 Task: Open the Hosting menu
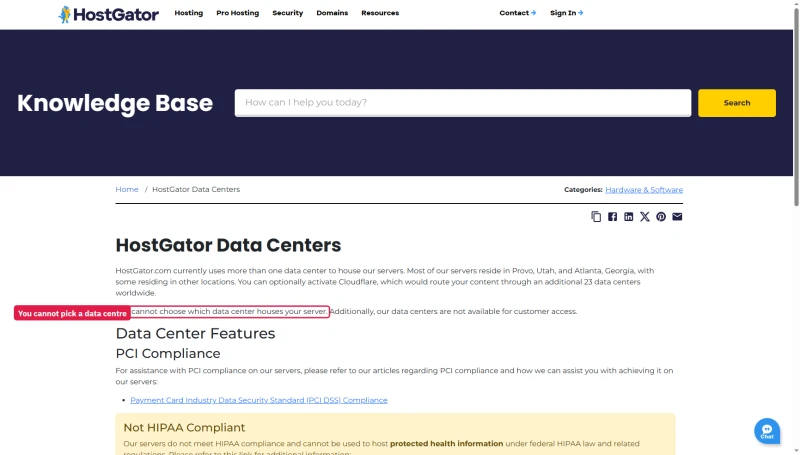[x=189, y=13]
